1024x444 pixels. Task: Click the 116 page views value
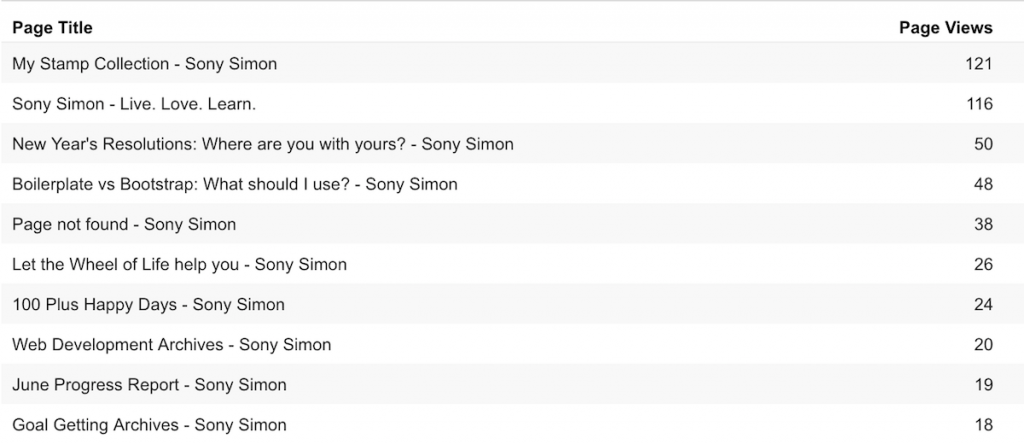tap(980, 104)
